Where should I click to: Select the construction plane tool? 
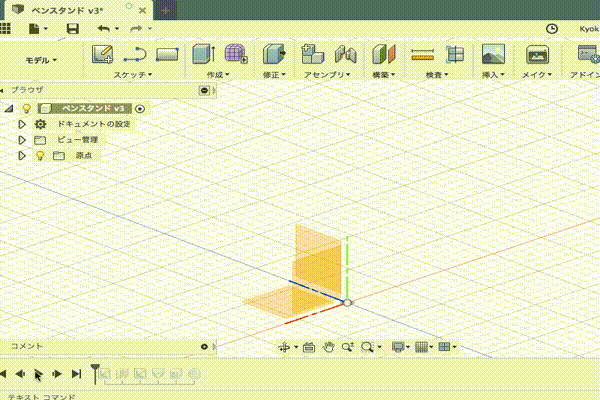[384, 54]
